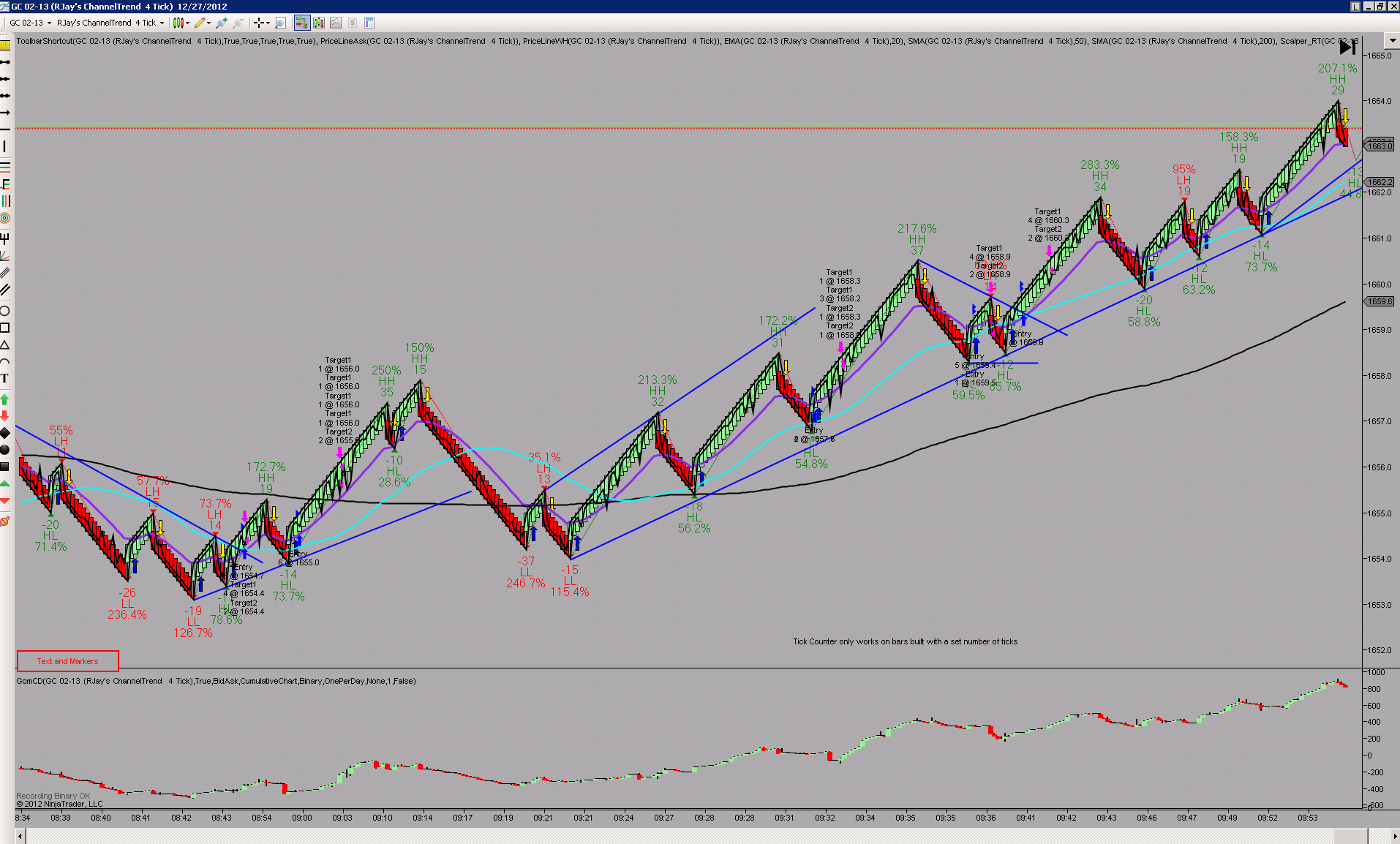The width and height of the screenshot is (1400, 844).
Task: Select the Rectangle drawing tool
Action: tap(5, 328)
